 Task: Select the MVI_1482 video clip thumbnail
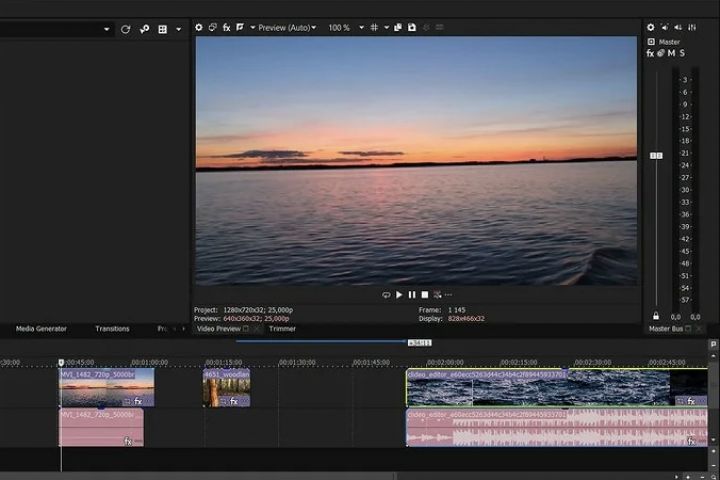click(x=107, y=388)
